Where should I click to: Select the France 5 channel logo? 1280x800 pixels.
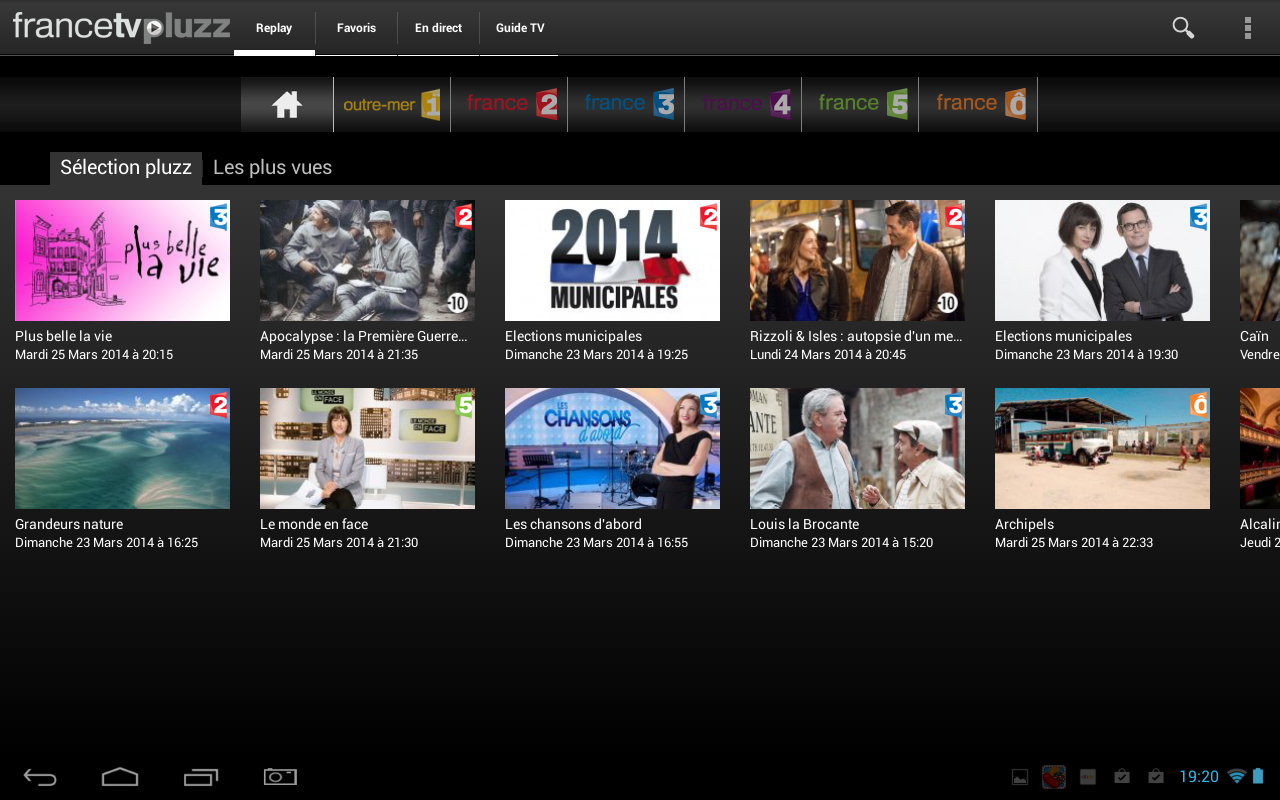(861, 104)
